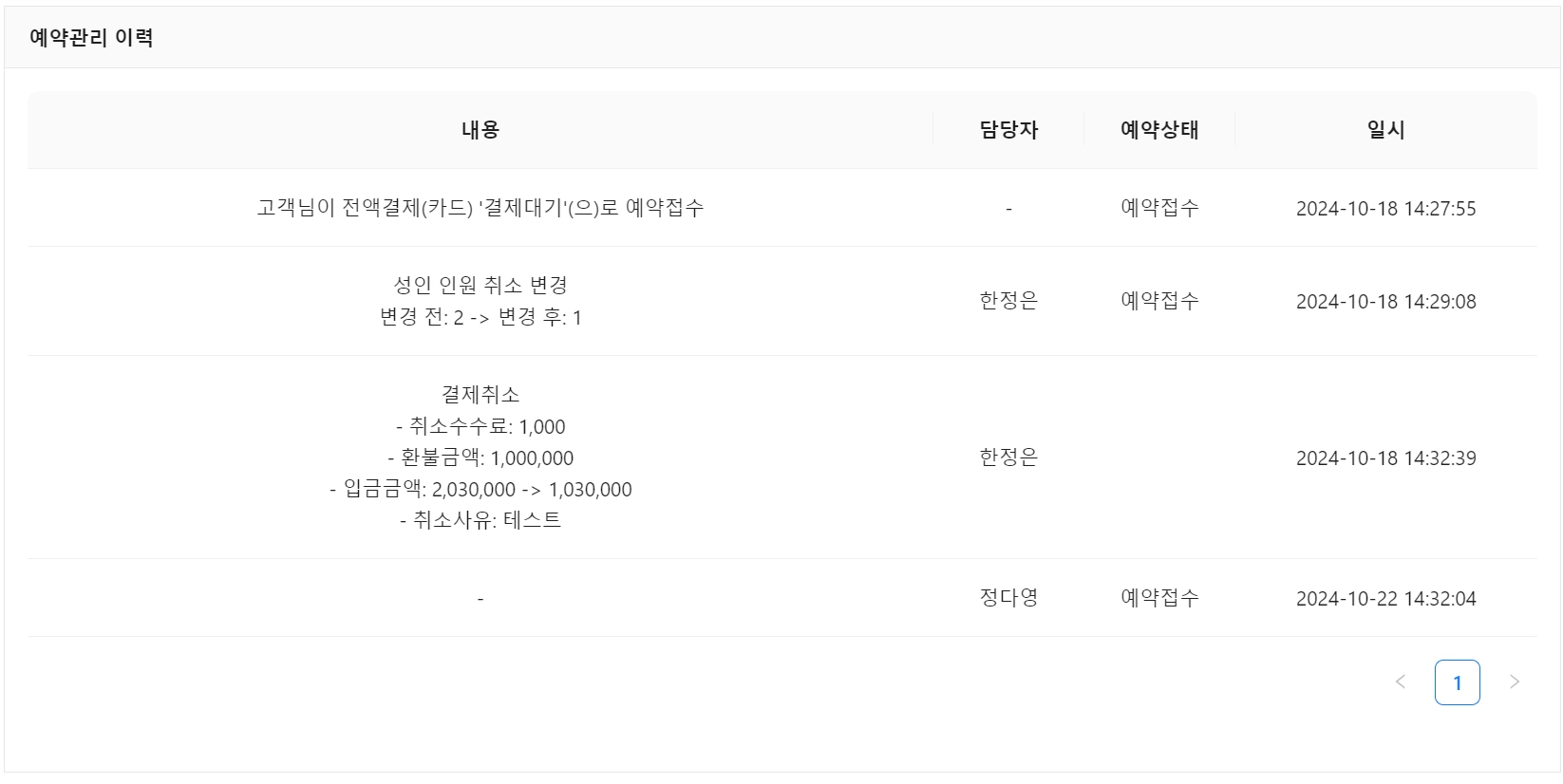This screenshot has height=784, width=1563.
Task: Click timestamp 2024-10-18 14:32:39
Action: pyautogui.click(x=1385, y=458)
